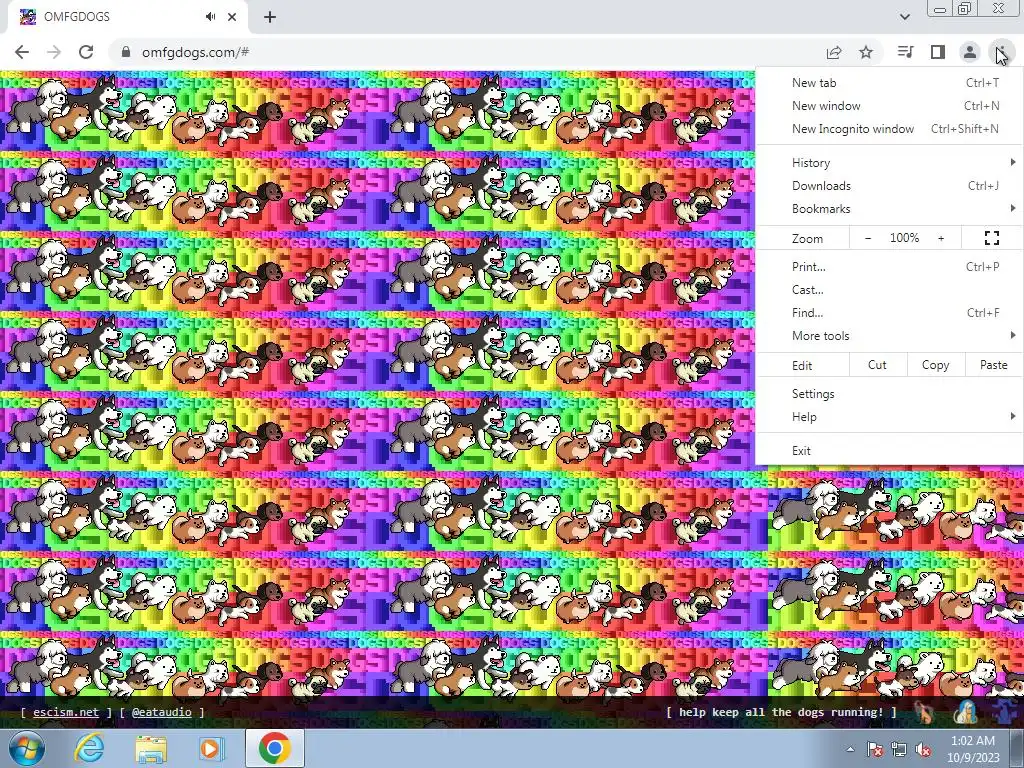The height and width of the screenshot is (768, 1024).
Task: Increase zoom with plus button
Action: 941,238
